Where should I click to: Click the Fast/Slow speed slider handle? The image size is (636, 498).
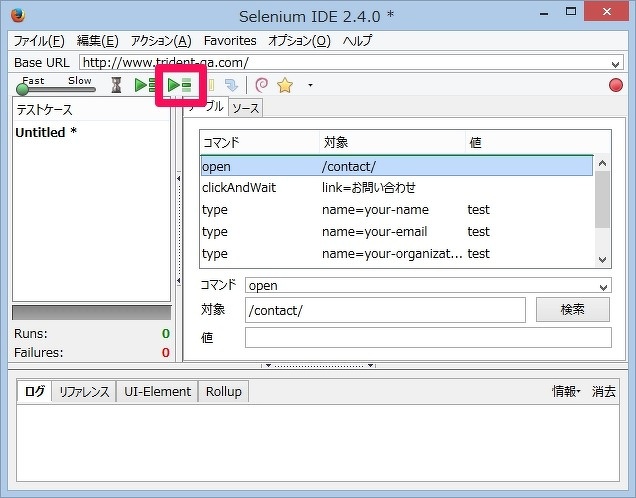22,90
